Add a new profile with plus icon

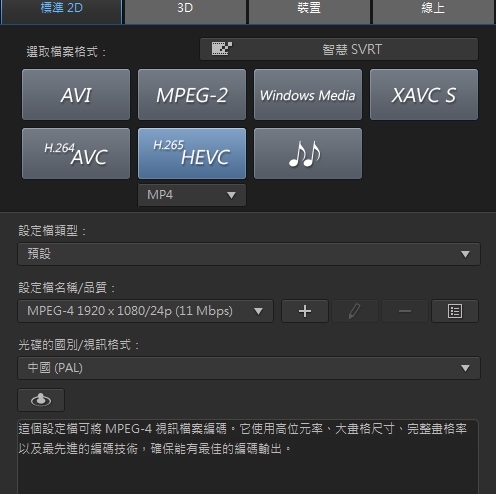click(x=305, y=311)
